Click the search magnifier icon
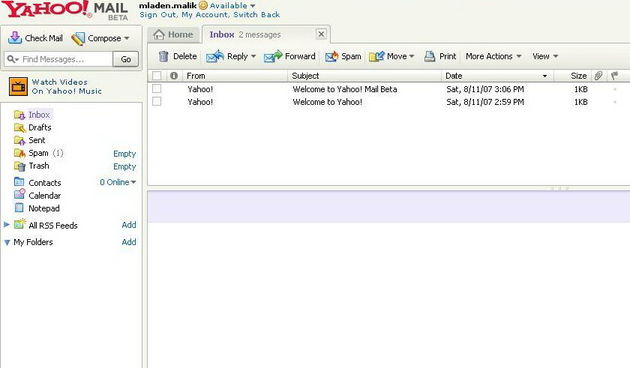The height and width of the screenshot is (368, 630). (x=11, y=59)
